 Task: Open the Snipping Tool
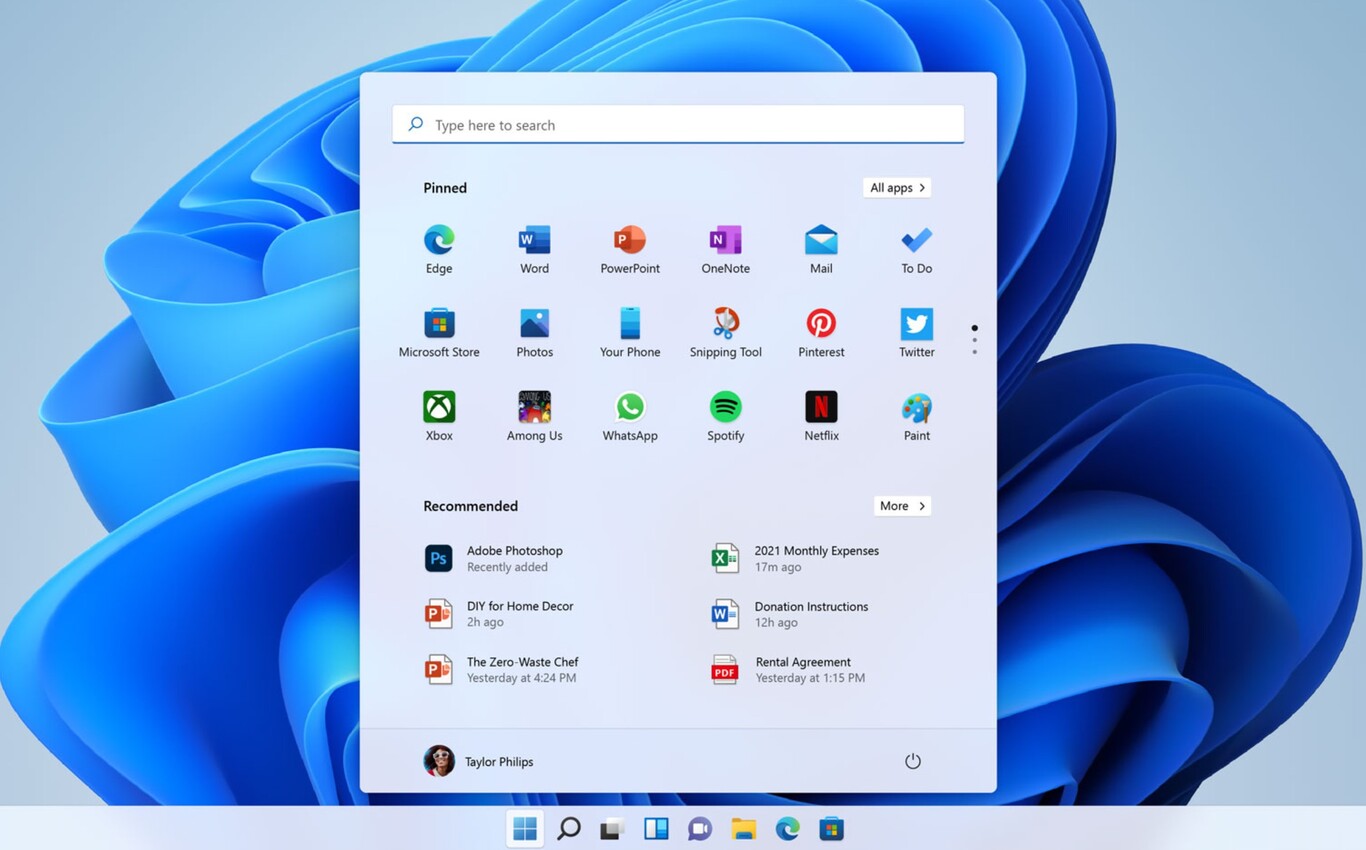pos(725,324)
